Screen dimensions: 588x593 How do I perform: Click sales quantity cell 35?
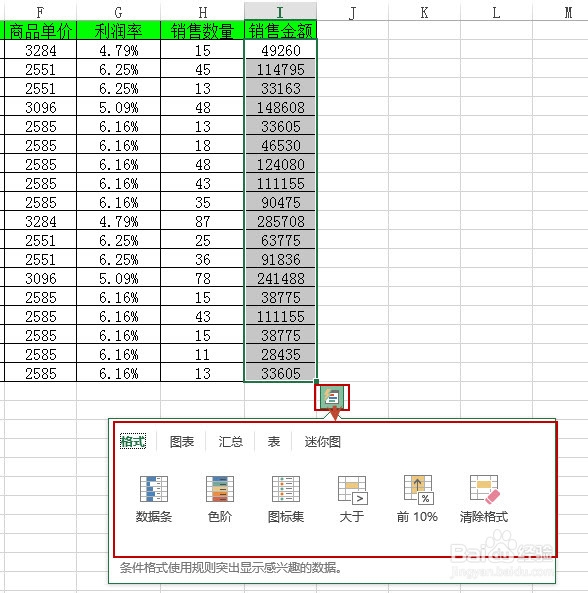pyautogui.click(x=202, y=202)
